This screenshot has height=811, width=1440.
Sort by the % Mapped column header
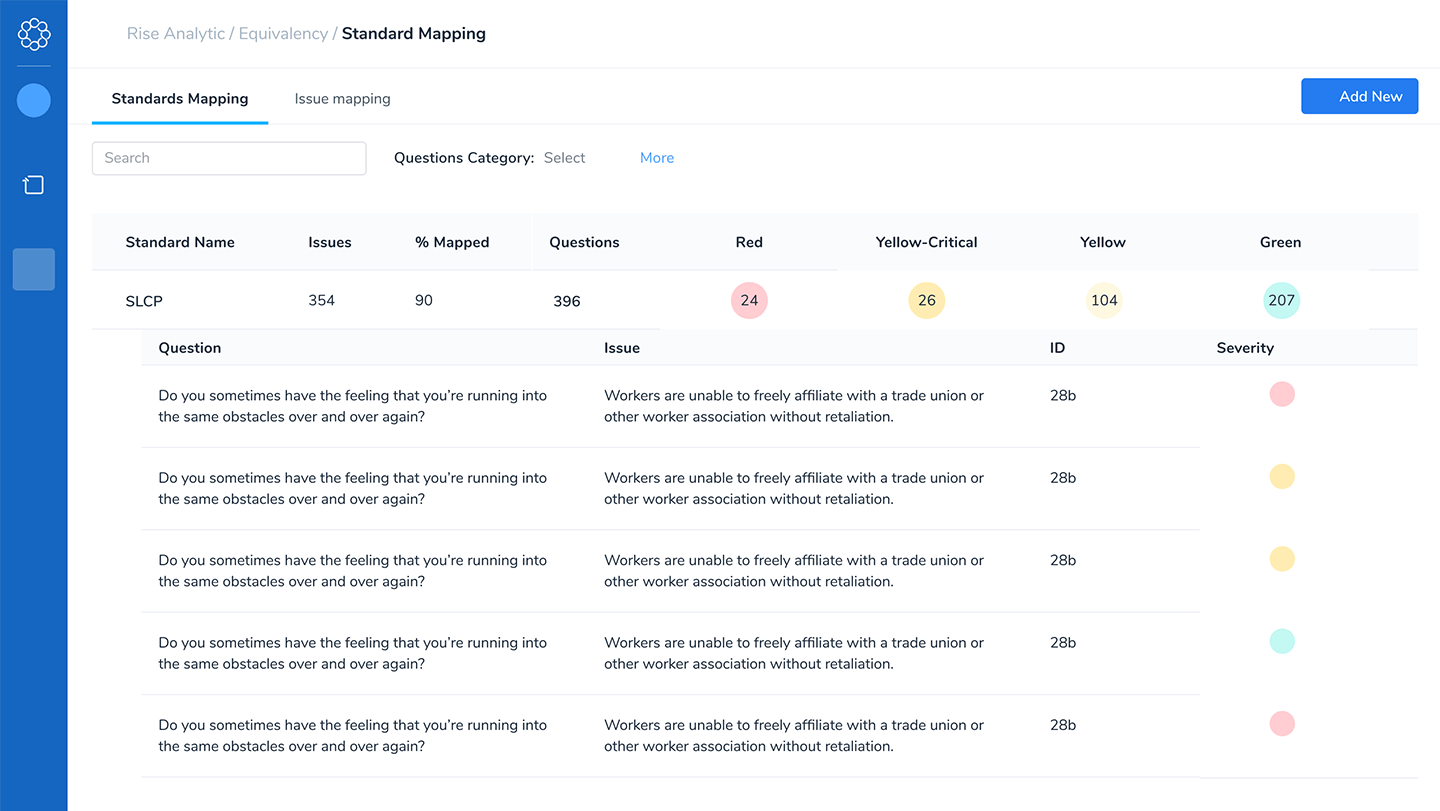click(x=452, y=242)
